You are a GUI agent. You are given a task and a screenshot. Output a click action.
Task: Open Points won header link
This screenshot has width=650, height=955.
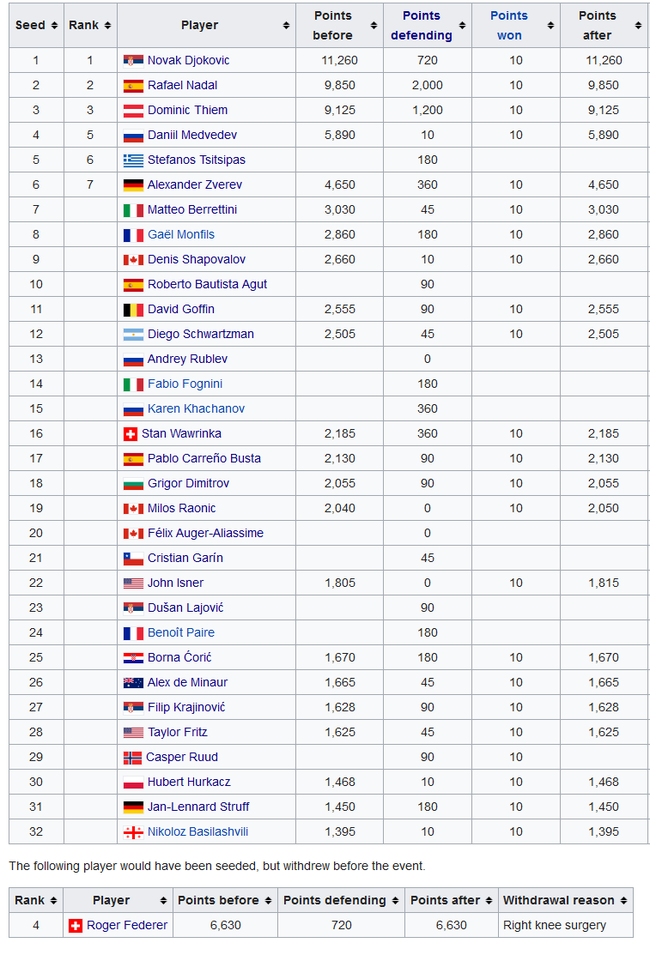[509, 26]
